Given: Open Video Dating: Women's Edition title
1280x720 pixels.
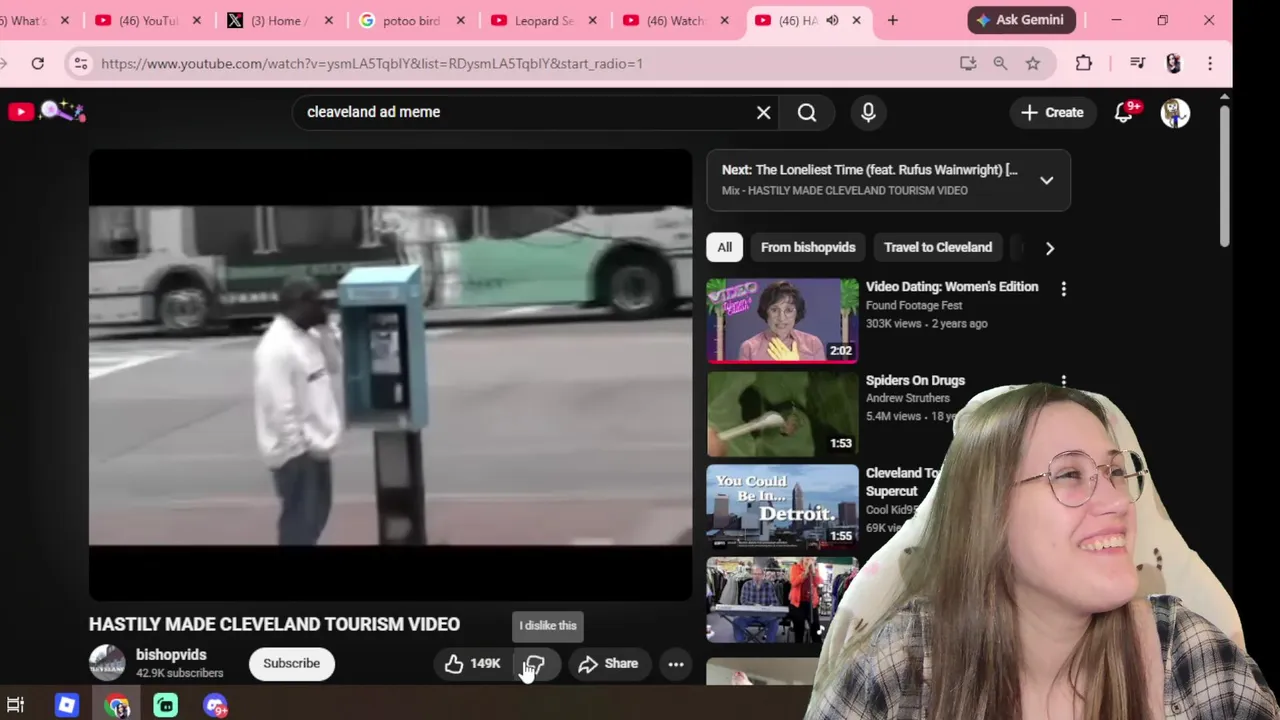Looking at the screenshot, I should point(952,287).
